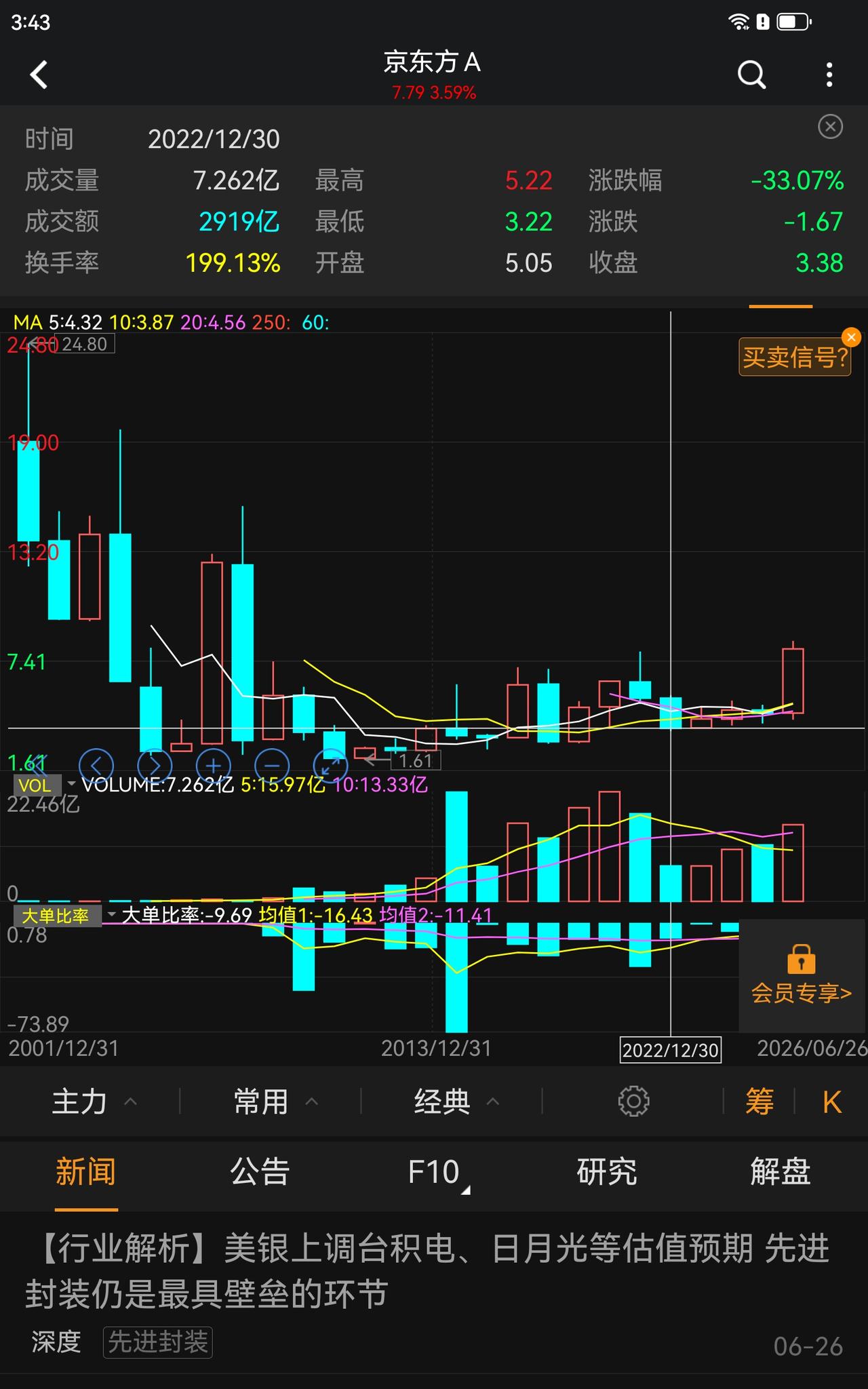
Task: Tap the 2001/12/31 date axis label
Action: pyautogui.click(x=64, y=1049)
